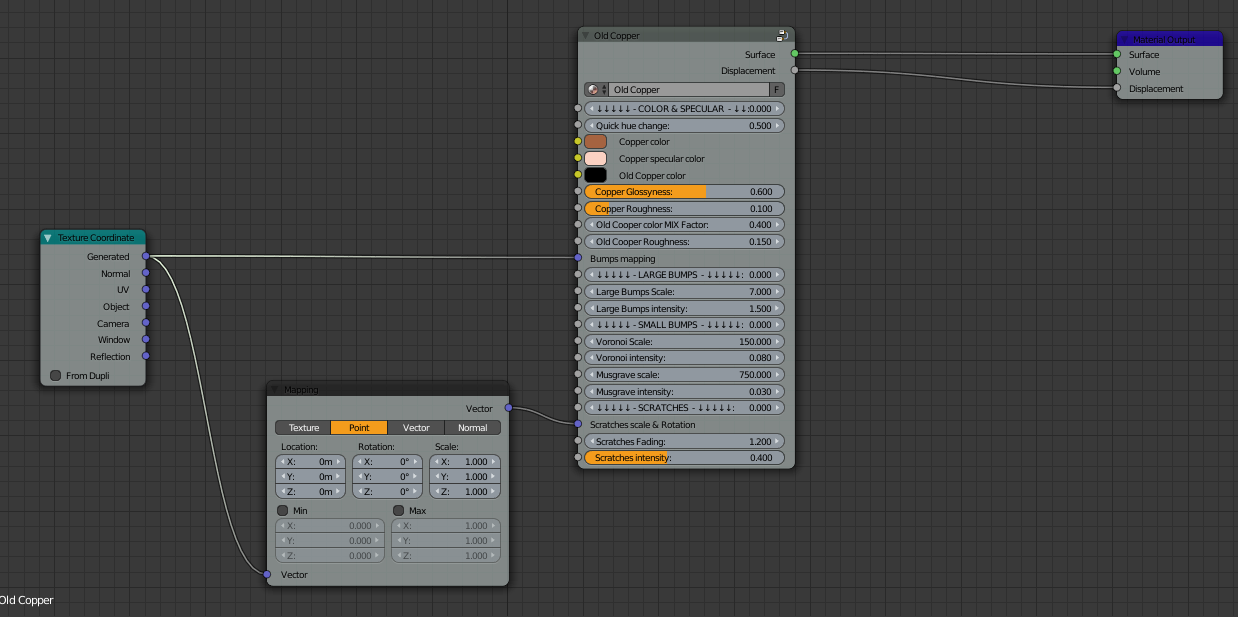Viewport: 1238px width, 617px height.
Task: Open the black Old Copper color swatch
Action: coord(596,176)
